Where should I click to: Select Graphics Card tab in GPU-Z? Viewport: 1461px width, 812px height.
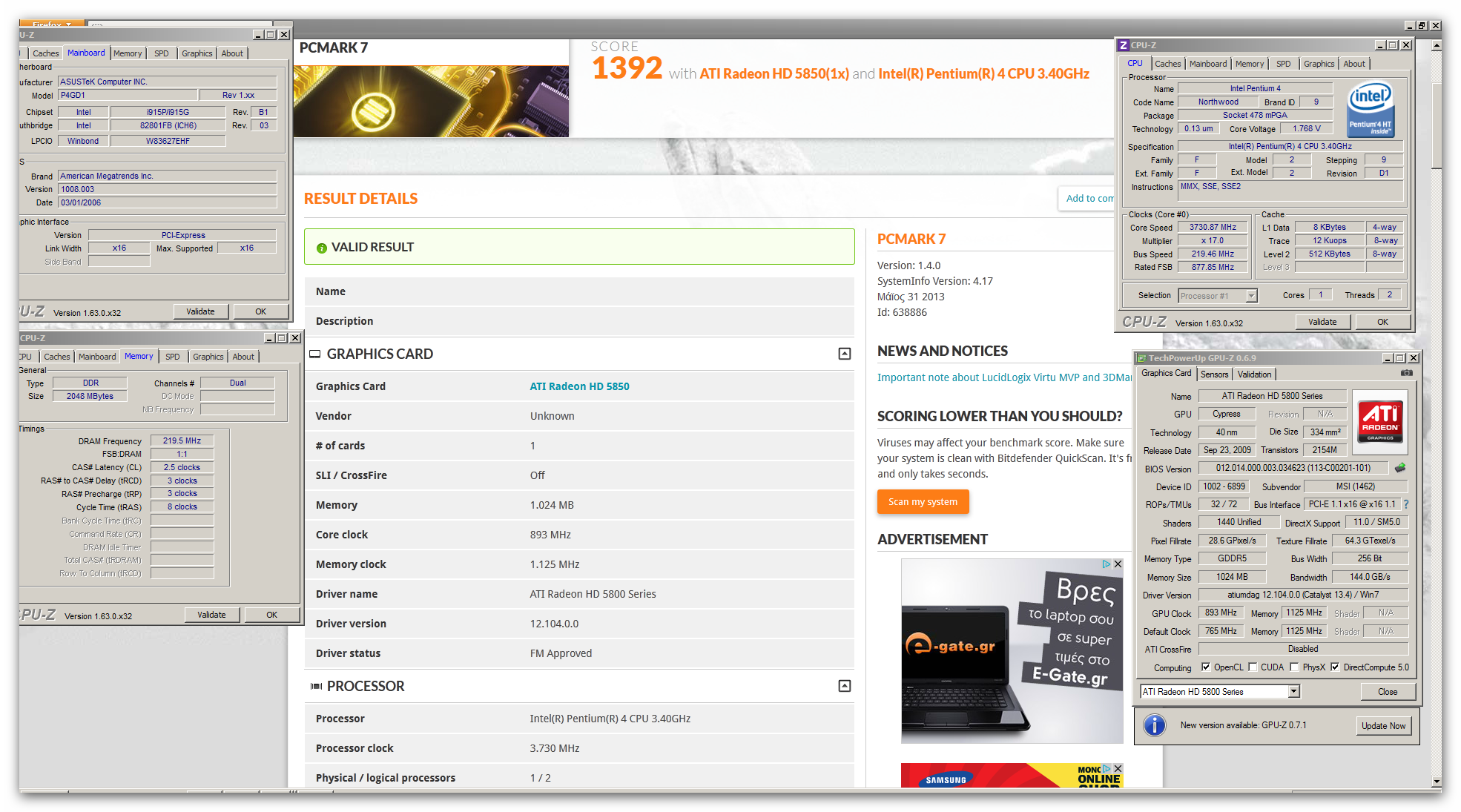pyautogui.click(x=1167, y=374)
